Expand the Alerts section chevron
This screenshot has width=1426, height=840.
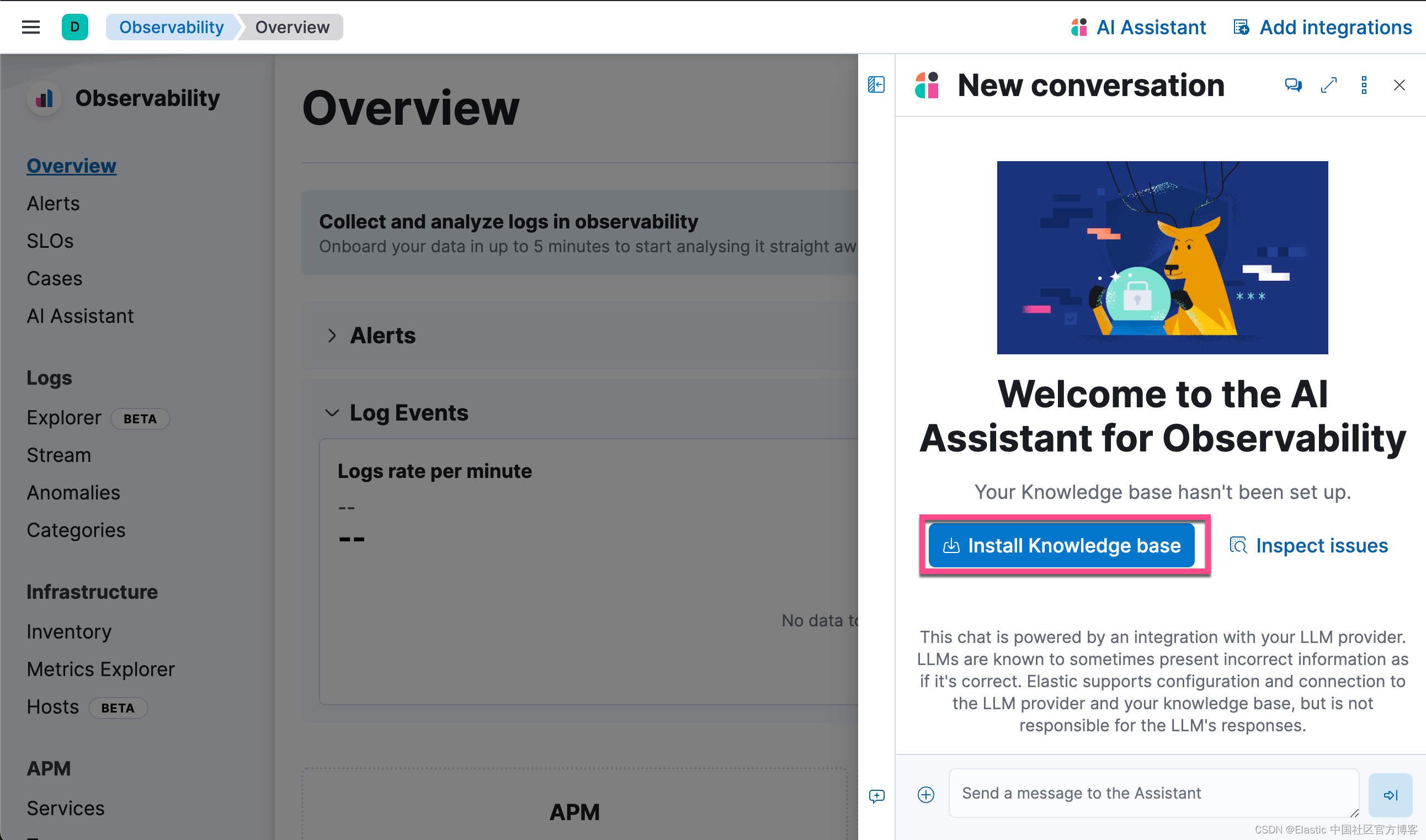[x=332, y=335]
